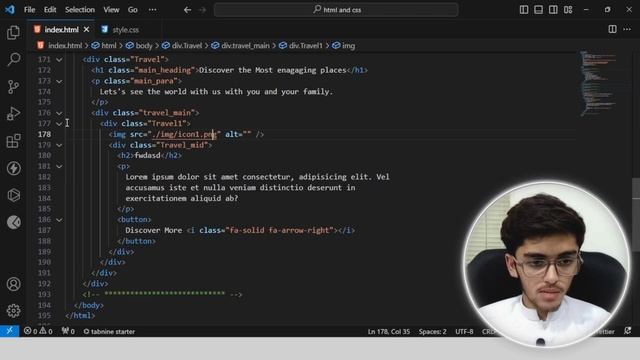Click line number 178 in gutter
Image resolution: width=640 pixels, height=360 pixels.
coord(44,134)
